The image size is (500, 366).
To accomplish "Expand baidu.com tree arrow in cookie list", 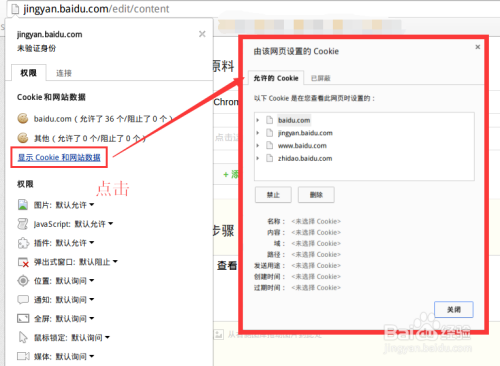I will click(x=258, y=120).
